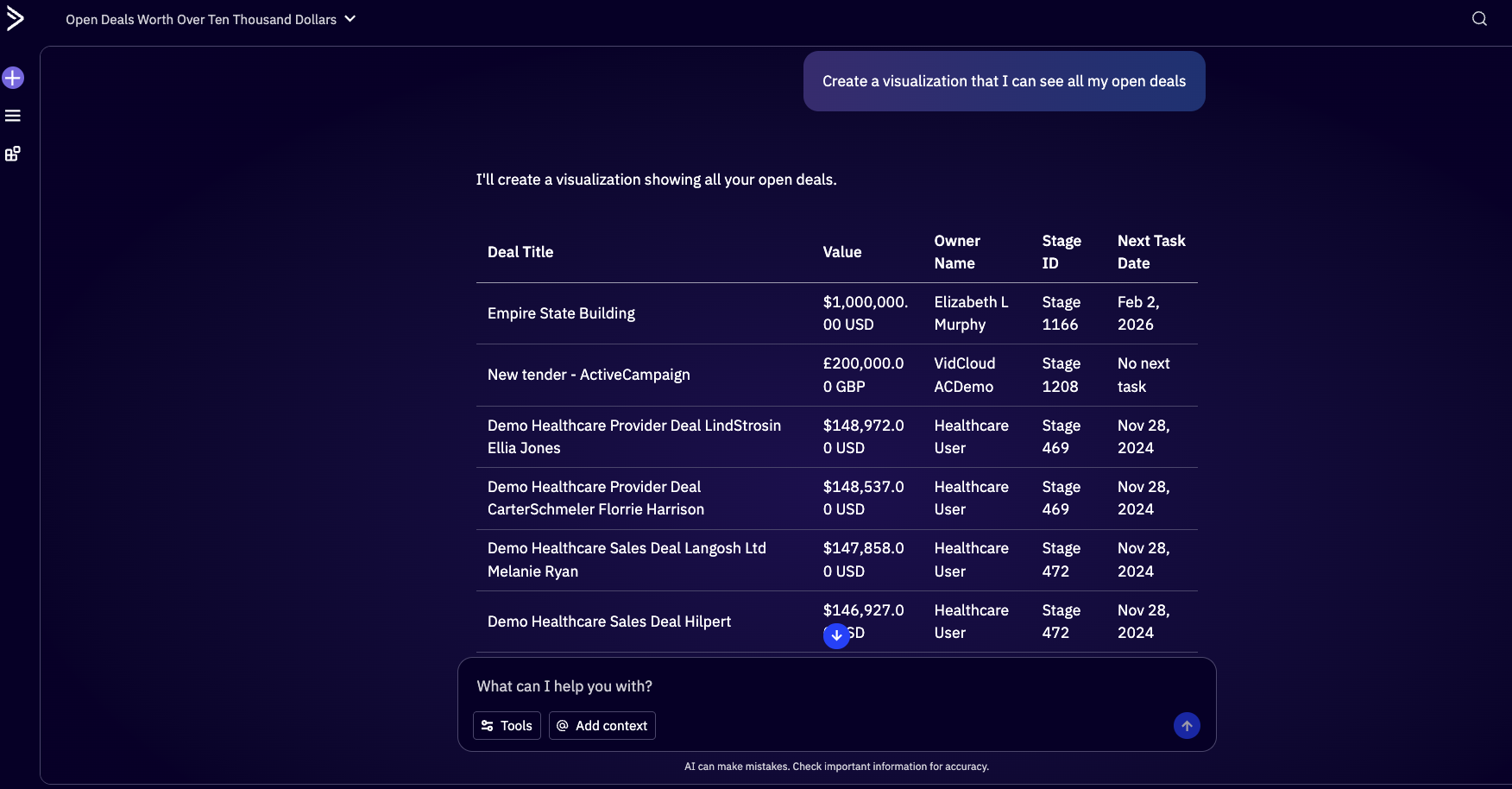Select the New tender - ActiveCampaign deal
The height and width of the screenshot is (789, 1512).
coord(589,375)
